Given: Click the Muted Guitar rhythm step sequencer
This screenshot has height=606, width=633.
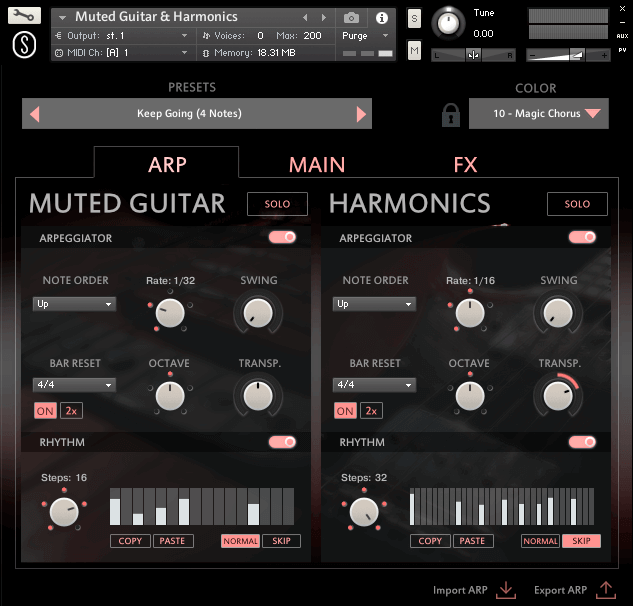Looking at the screenshot, I should [x=201, y=507].
